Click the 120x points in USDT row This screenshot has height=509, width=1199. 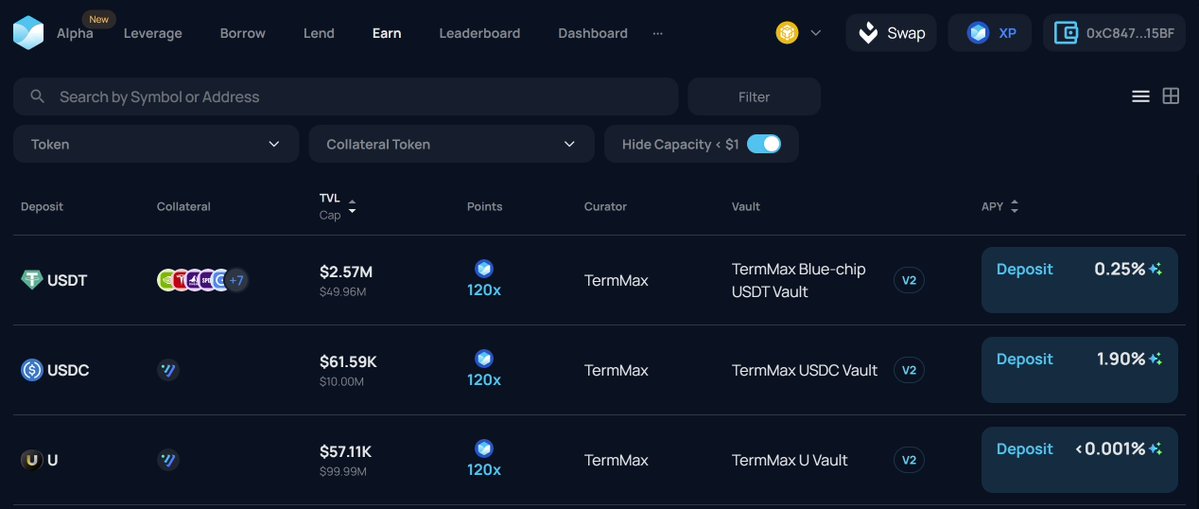pos(484,290)
